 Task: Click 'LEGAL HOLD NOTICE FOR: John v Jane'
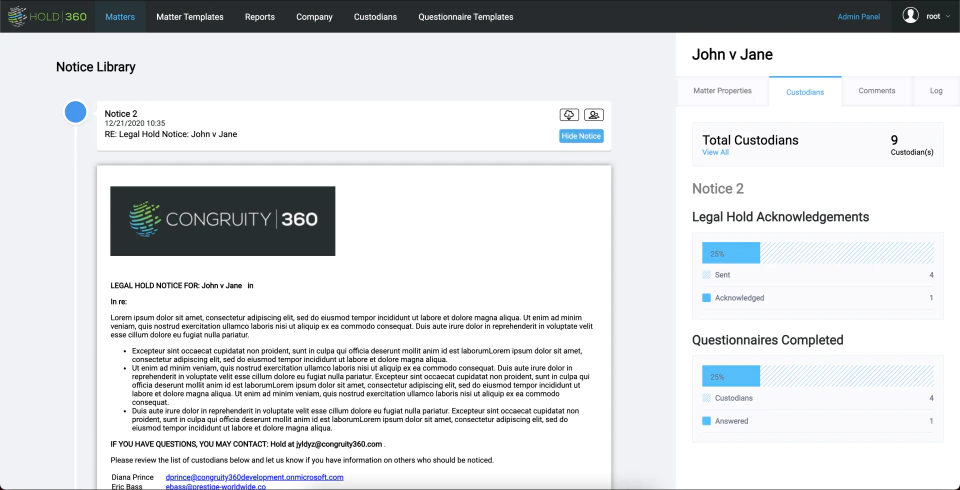[x=176, y=285]
